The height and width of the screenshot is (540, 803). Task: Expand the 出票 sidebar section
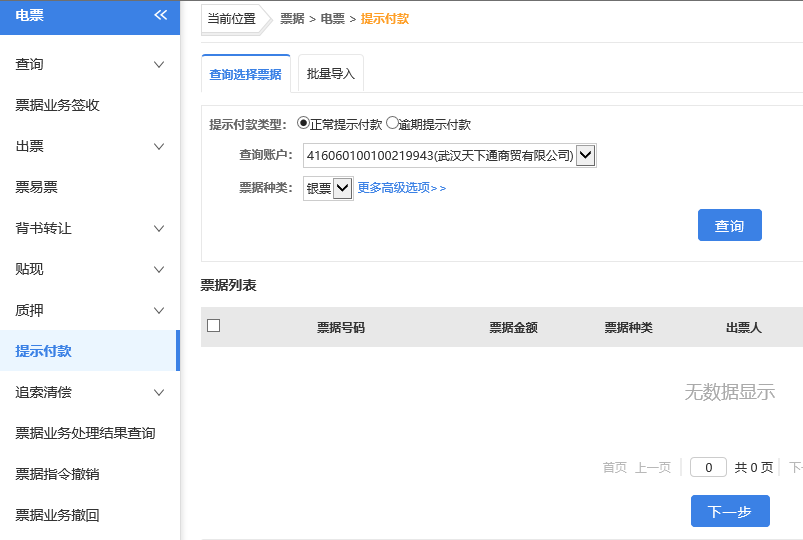click(159, 147)
